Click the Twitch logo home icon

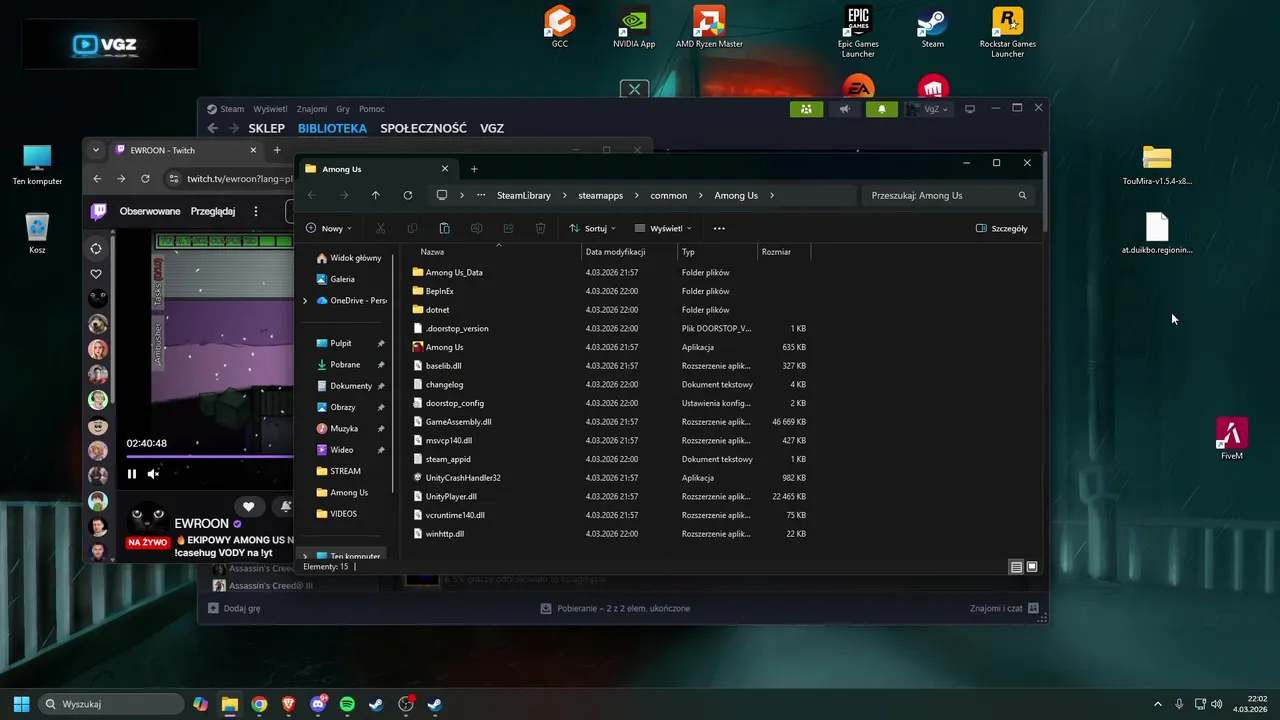(98, 211)
